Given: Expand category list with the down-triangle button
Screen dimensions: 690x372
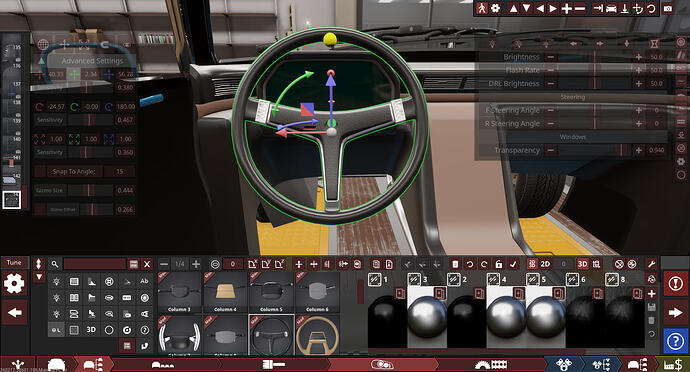Looking at the screenshot, I should 39,277.
